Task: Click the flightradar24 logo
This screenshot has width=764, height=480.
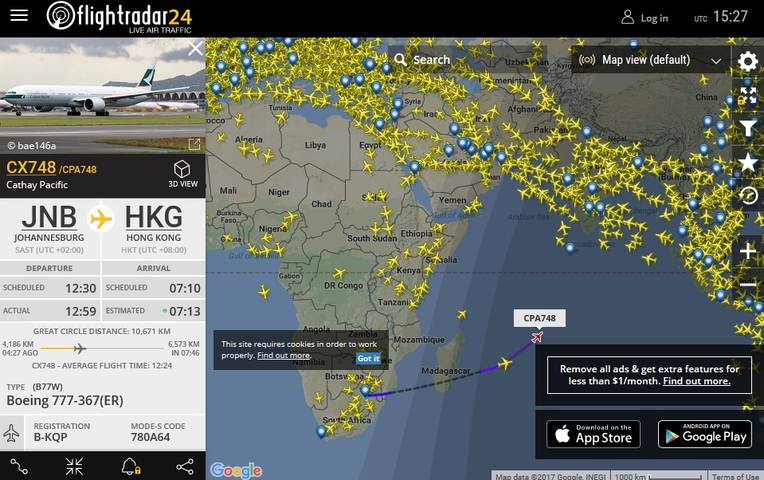Action: click(119, 17)
